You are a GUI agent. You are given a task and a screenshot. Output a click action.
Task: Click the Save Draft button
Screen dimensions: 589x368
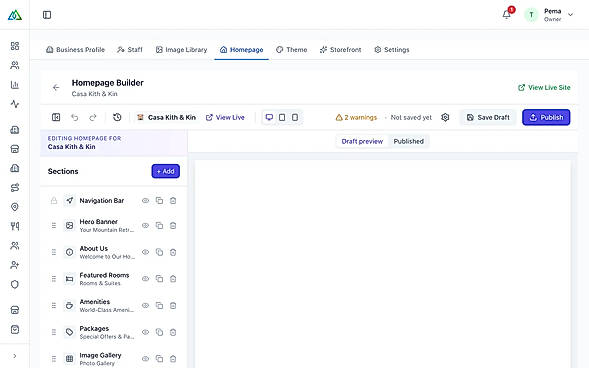point(488,118)
